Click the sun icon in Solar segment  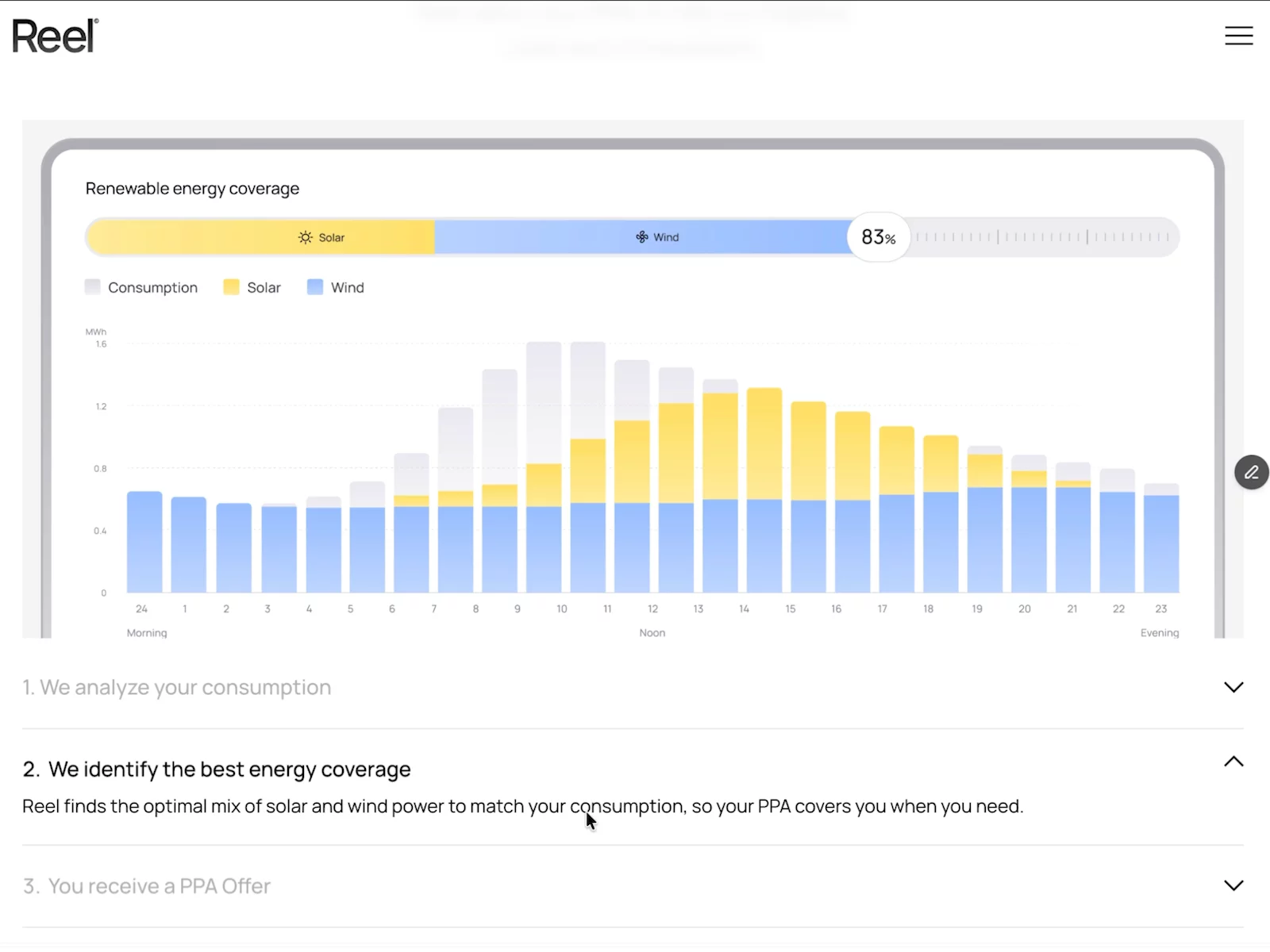coord(306,237)
